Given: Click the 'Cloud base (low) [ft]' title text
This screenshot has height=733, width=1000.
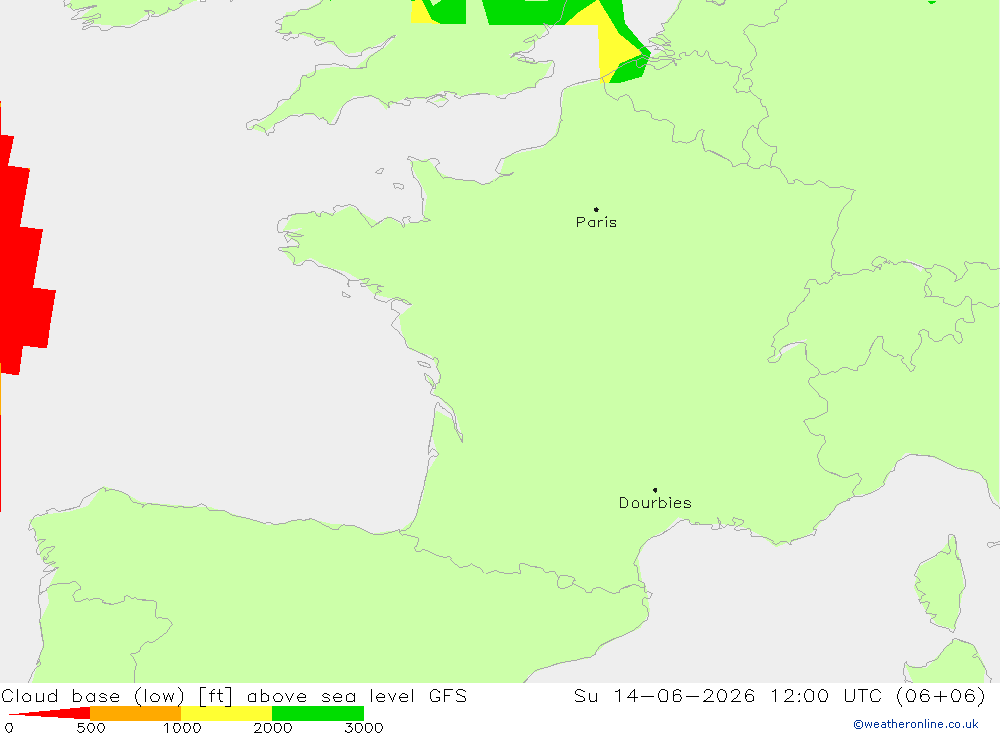Looking at the screenshot, I should coord(117,696).
